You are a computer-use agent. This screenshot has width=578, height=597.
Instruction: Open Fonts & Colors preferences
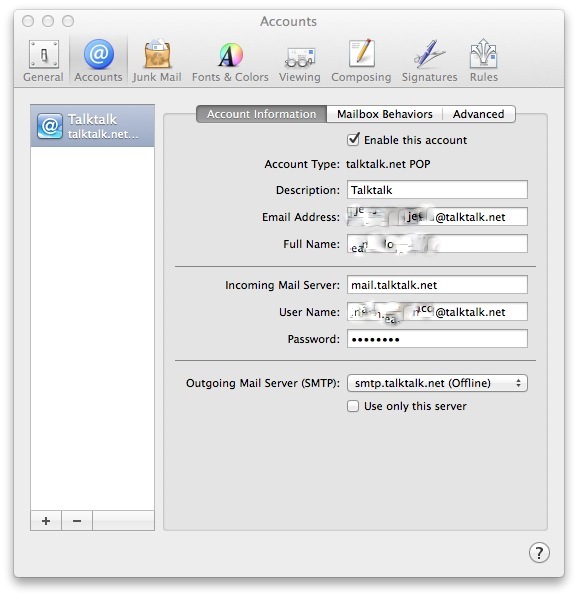click(x=230, y=61)
